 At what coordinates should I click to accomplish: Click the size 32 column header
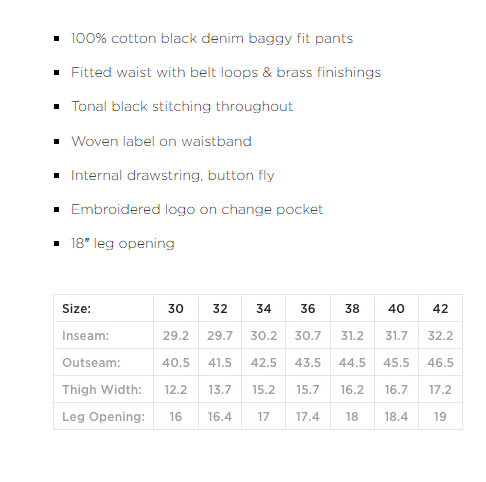tap(220, 309)
